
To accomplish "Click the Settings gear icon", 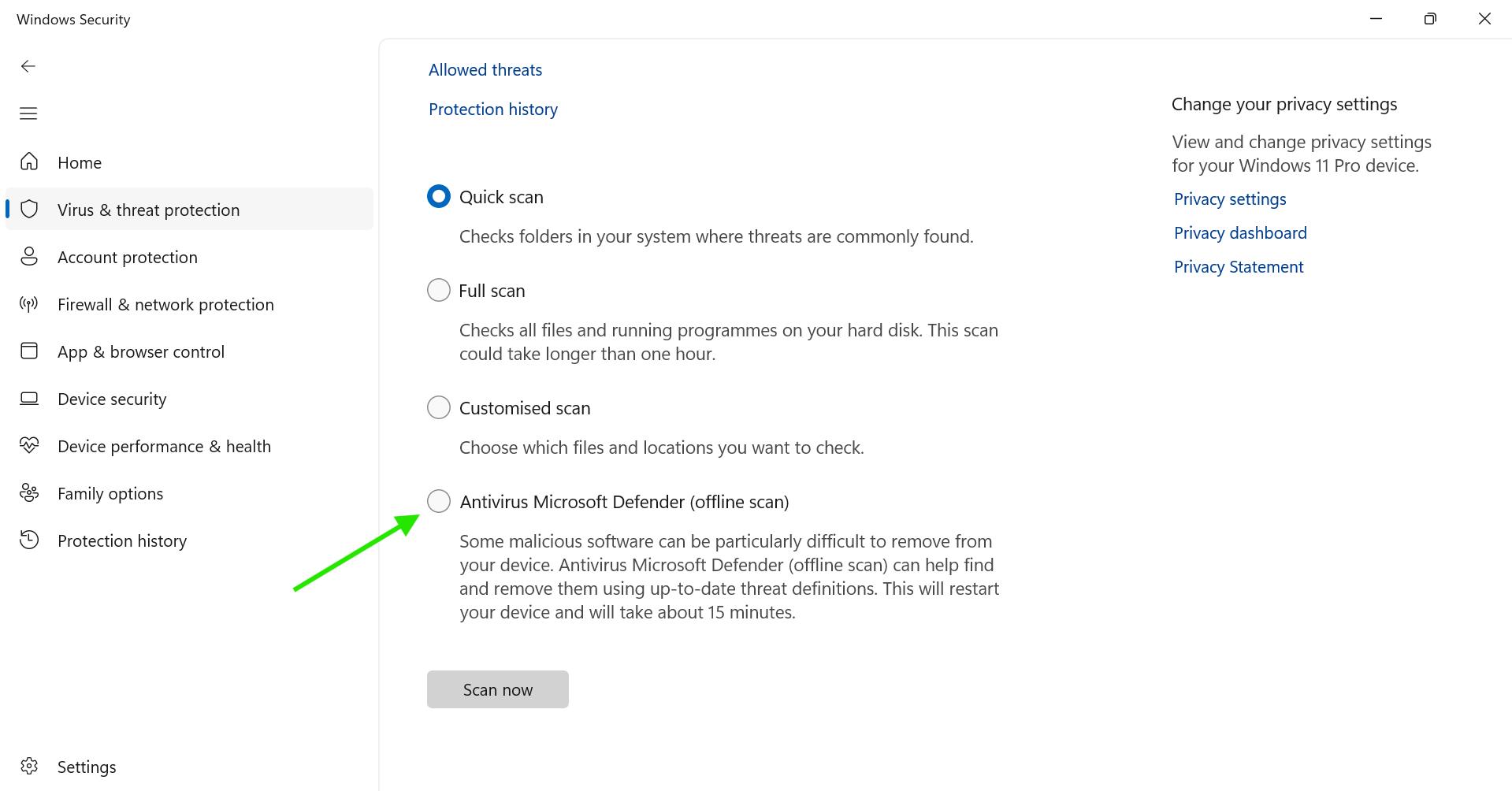I will (29, 766).
